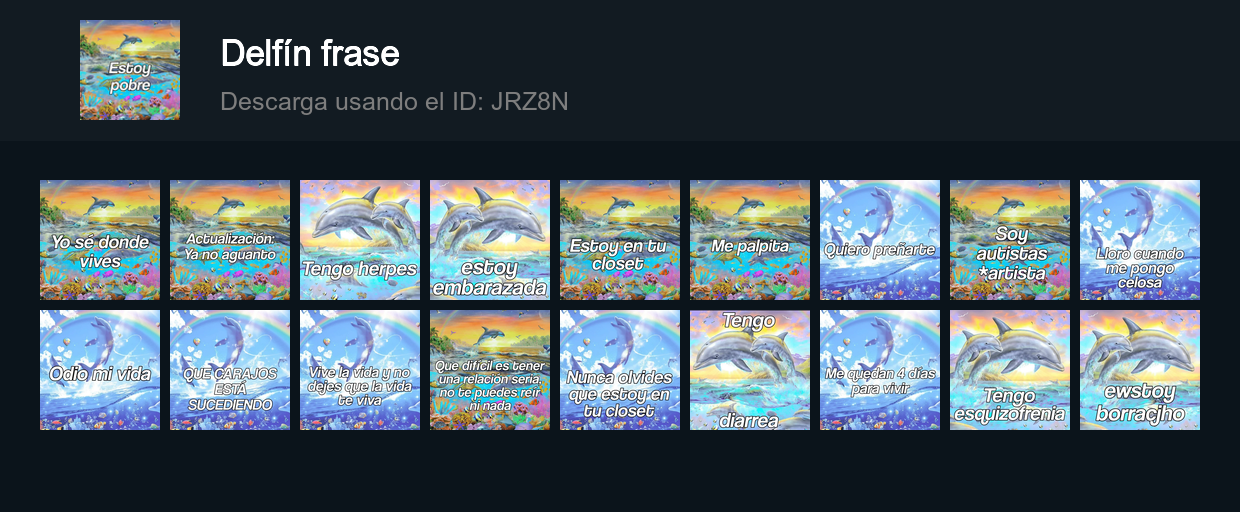Click the 'Delfín frase' pack title

coord(310,53)
